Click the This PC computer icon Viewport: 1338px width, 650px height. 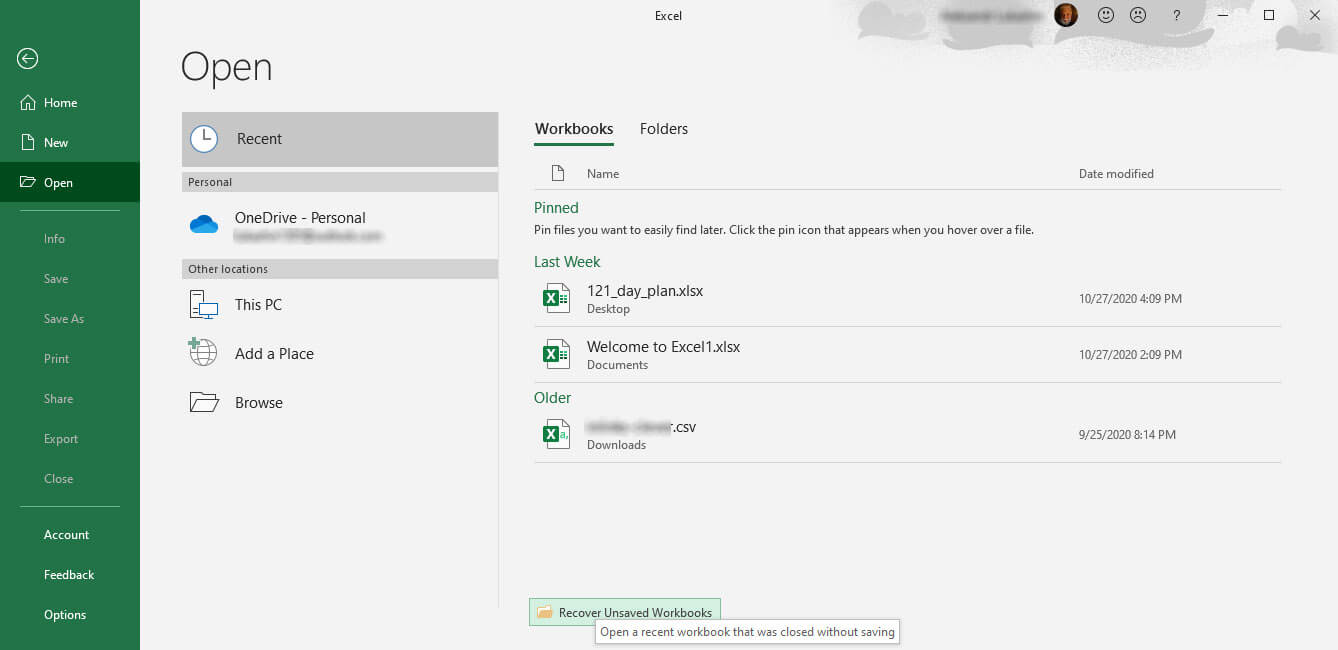click(x=204, y=305)
